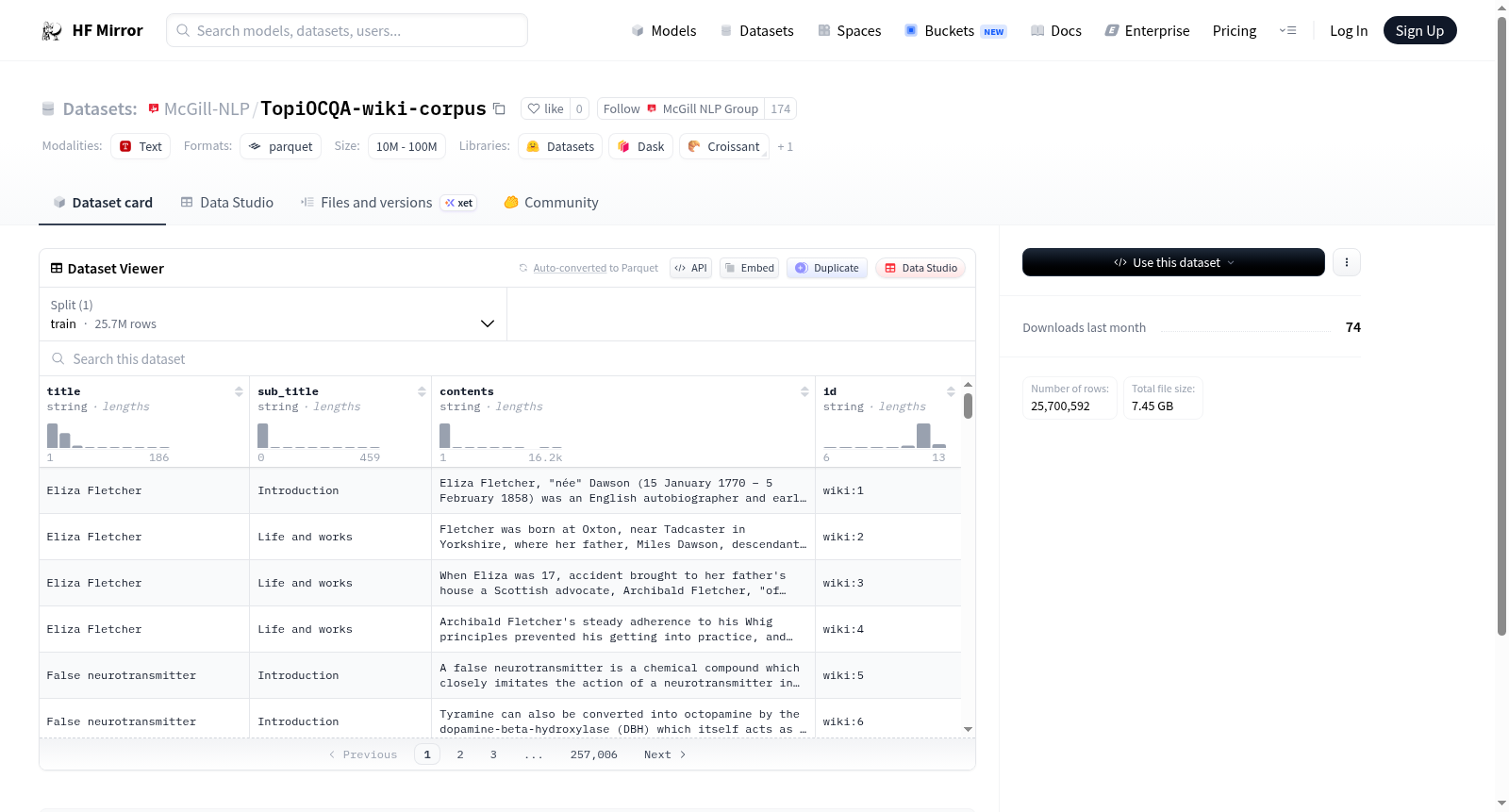Focus the Search this dataset field
The height and width of the screenshot is (812, 1509).
tap(507, 358)
